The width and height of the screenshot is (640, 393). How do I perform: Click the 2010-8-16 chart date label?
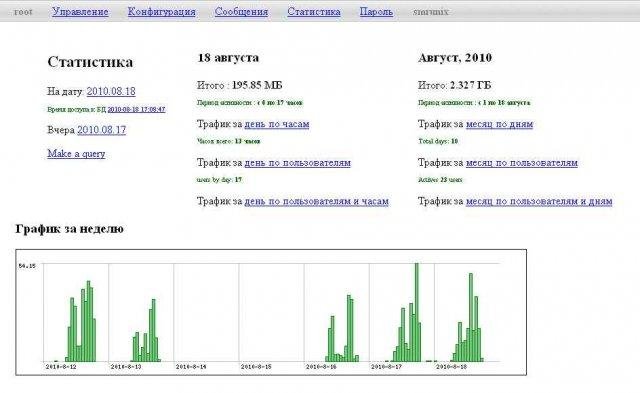(x=321, y=366)
